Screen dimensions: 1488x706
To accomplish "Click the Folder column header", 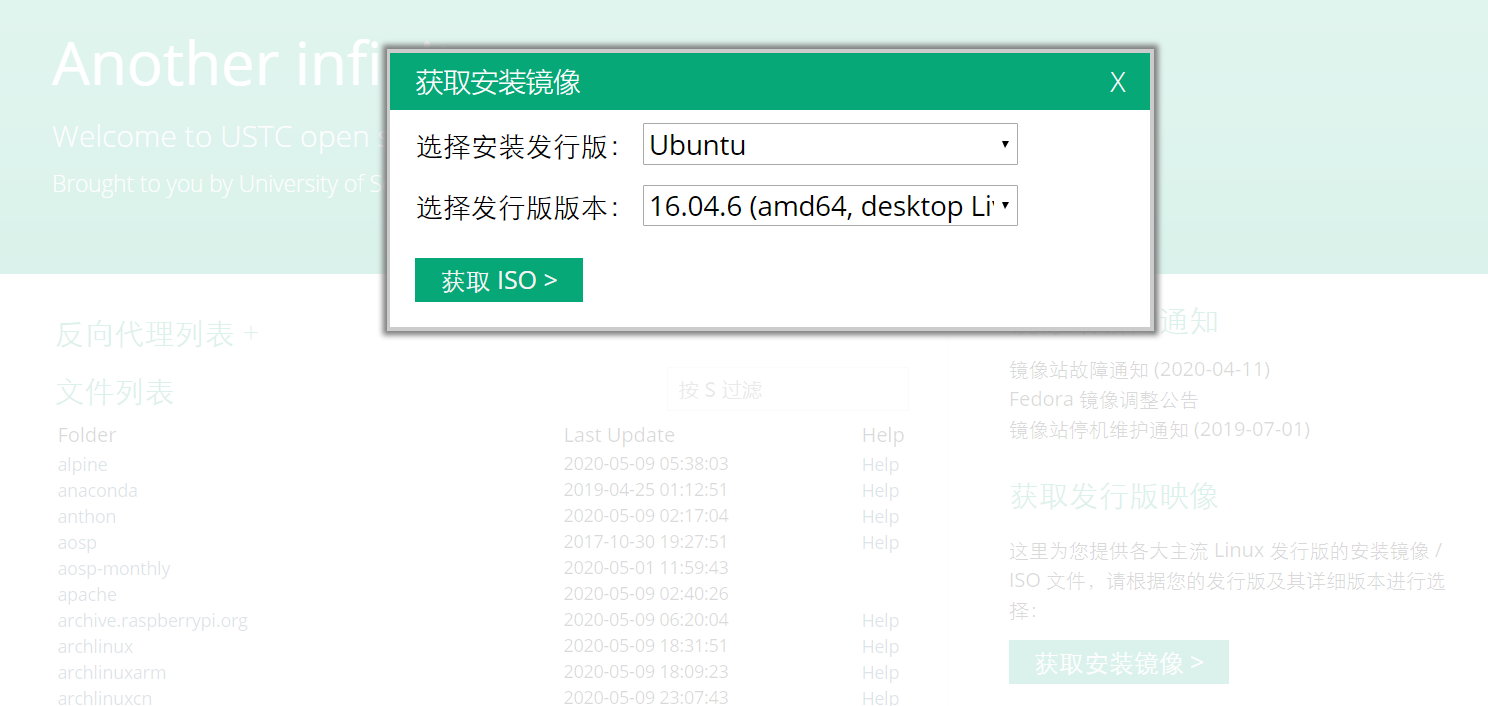I will (x=87, y=434).
